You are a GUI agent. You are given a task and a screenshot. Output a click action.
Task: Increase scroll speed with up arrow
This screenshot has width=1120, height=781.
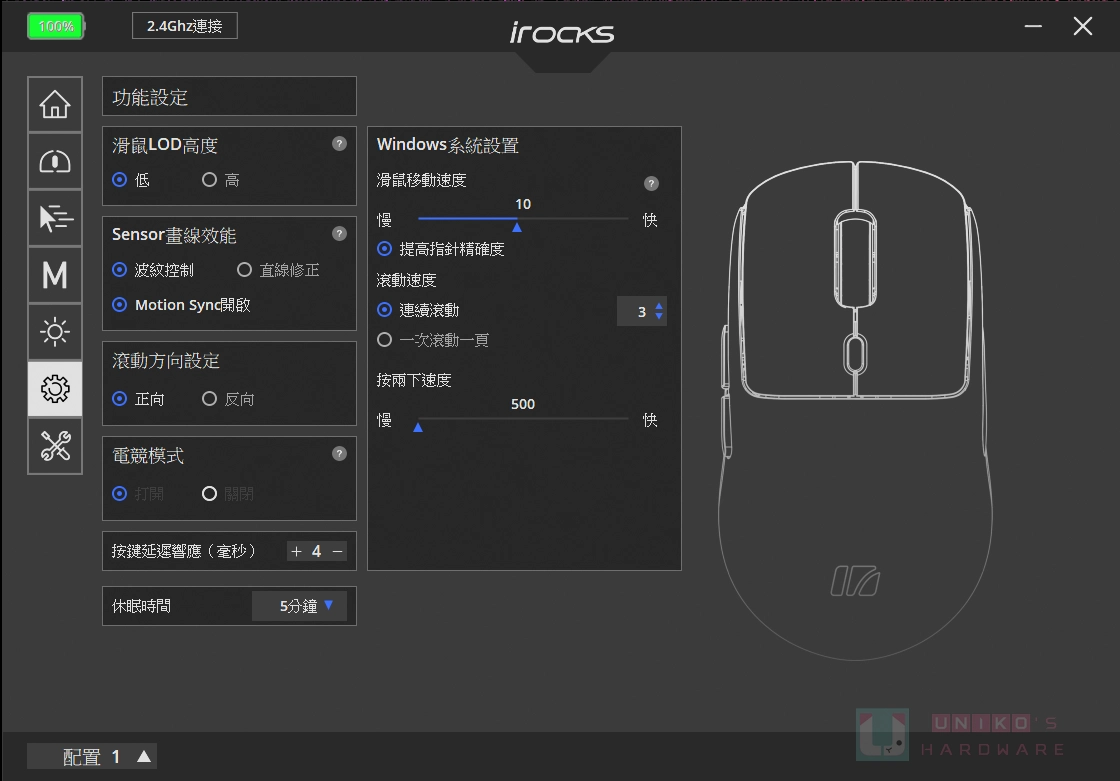point(659,306)
